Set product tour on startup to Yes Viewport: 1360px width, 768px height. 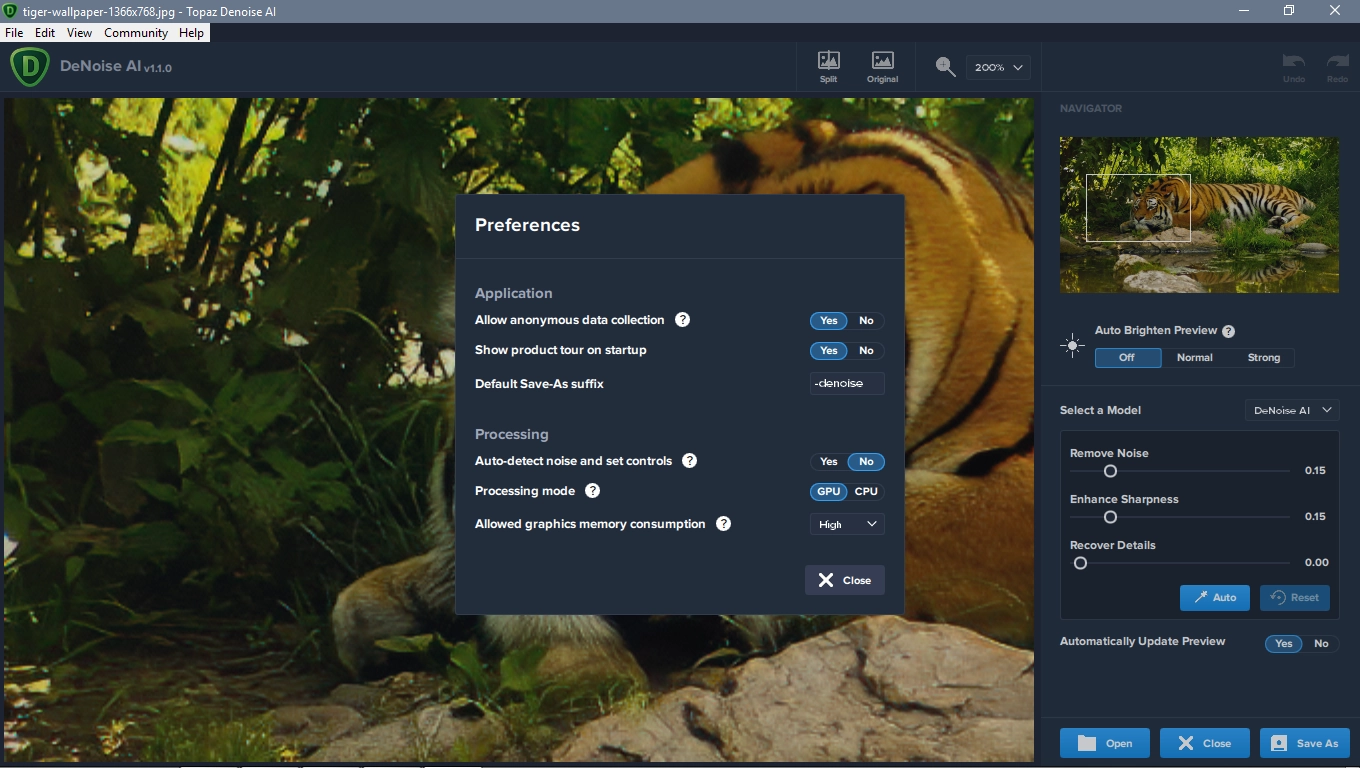[x=829, y=351]
